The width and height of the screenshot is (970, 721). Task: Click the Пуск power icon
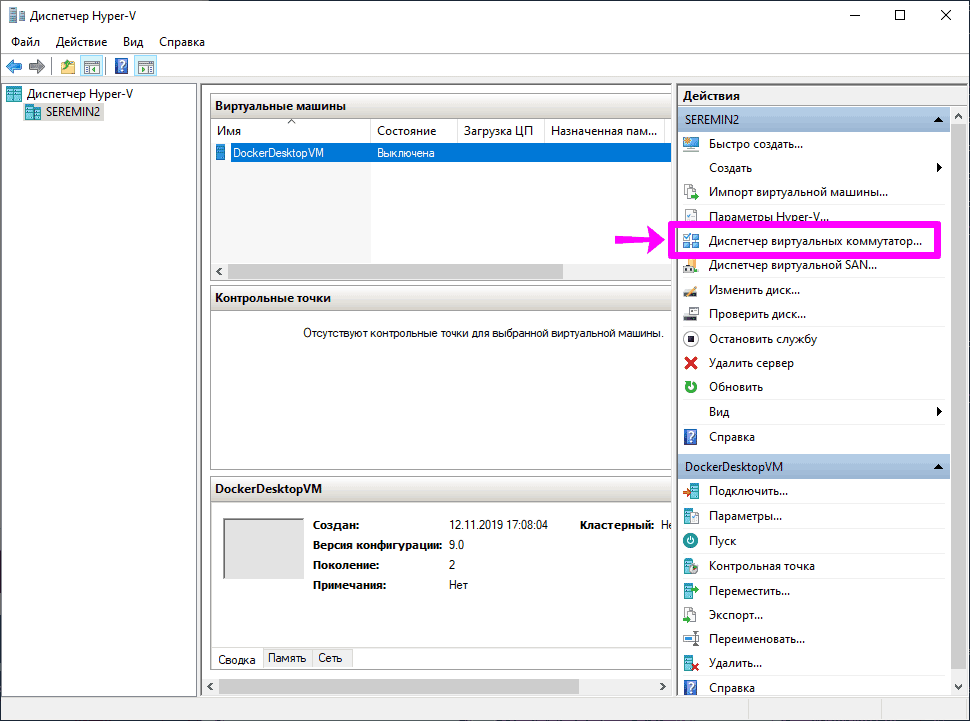[691, 541]
